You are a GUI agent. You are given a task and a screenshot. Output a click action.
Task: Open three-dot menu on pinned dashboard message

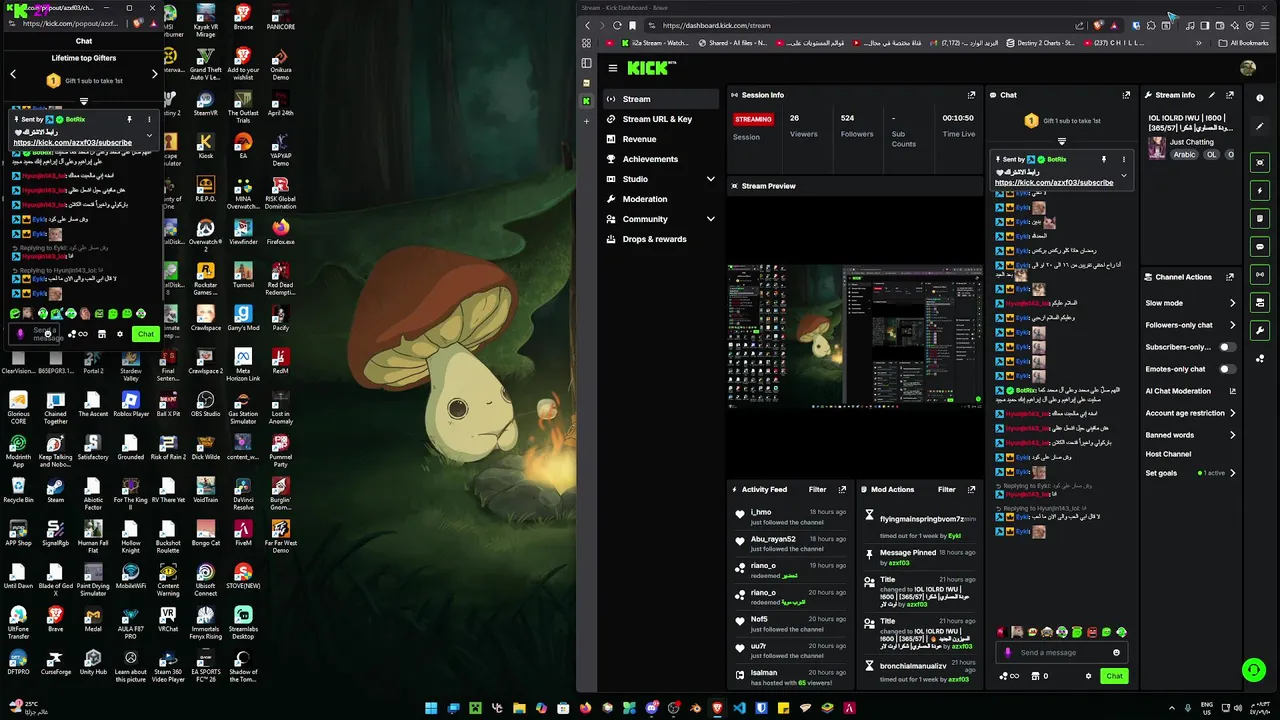pos(1123,159)
